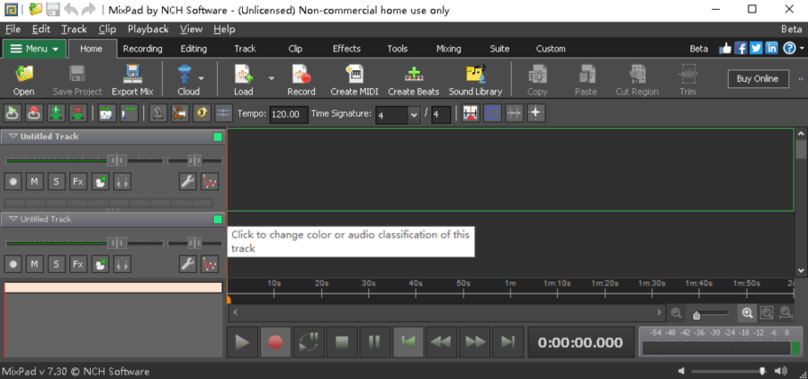Image resolution: width=808 pixels, height=379 pixels.
Task: Click the Go to Start transport button
Action: 408,342
